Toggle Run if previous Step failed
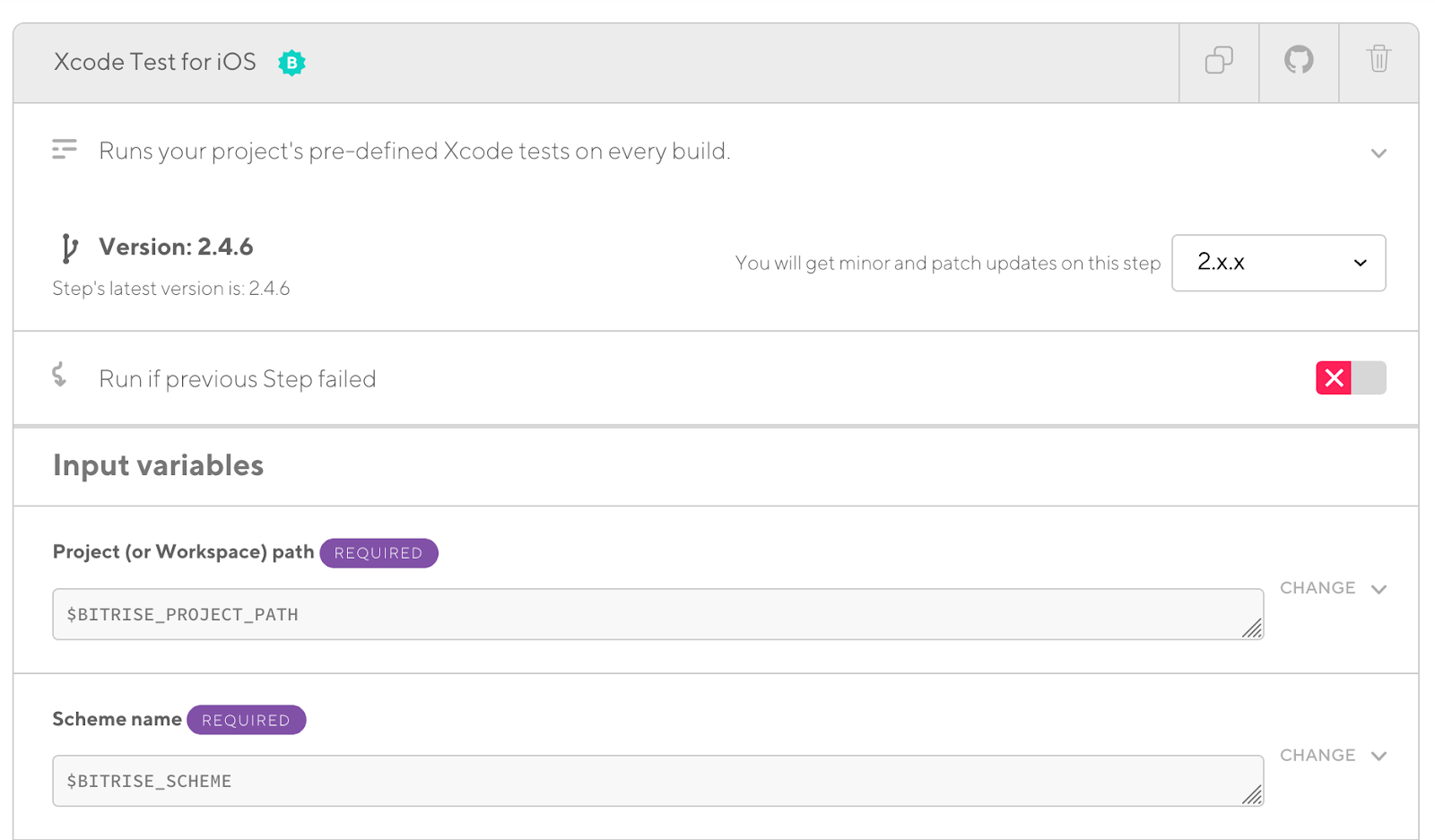Image resolution: width=1435 pixels, height=840 pixels. click(x=1350, y=378)
